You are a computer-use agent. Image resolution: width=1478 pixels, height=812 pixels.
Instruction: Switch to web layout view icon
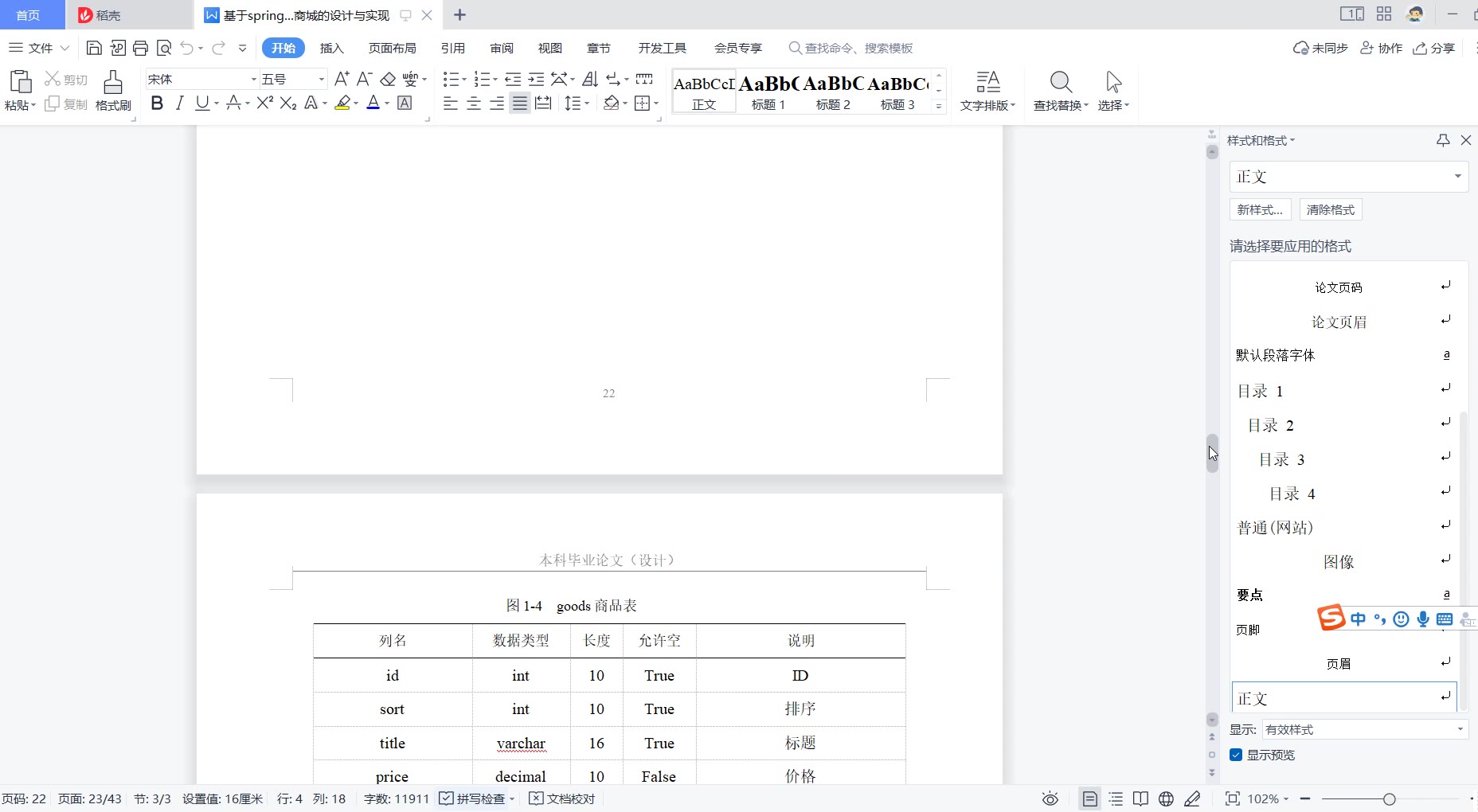(x=1166, y=798)
